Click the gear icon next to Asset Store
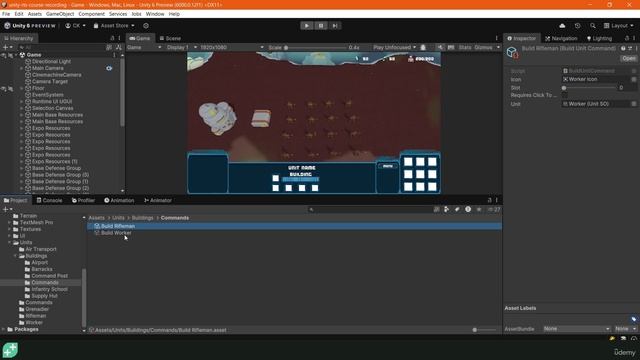Image resolution: width=640 pixels, height=360 pixels. 146,26
